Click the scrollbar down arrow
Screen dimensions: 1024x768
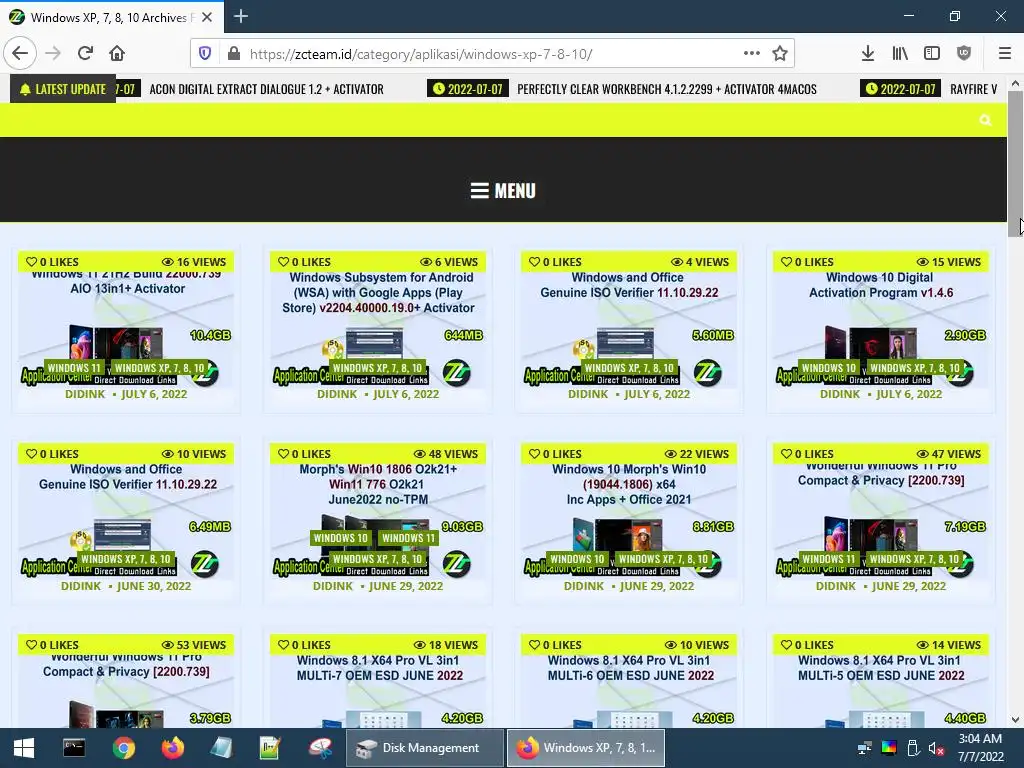[1015, 720]
